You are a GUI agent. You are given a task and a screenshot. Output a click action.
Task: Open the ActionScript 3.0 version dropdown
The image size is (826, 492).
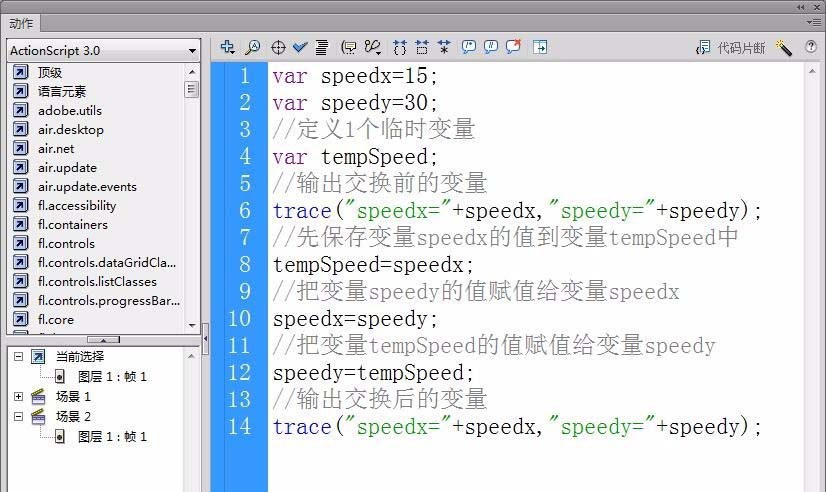pos(103,51)
